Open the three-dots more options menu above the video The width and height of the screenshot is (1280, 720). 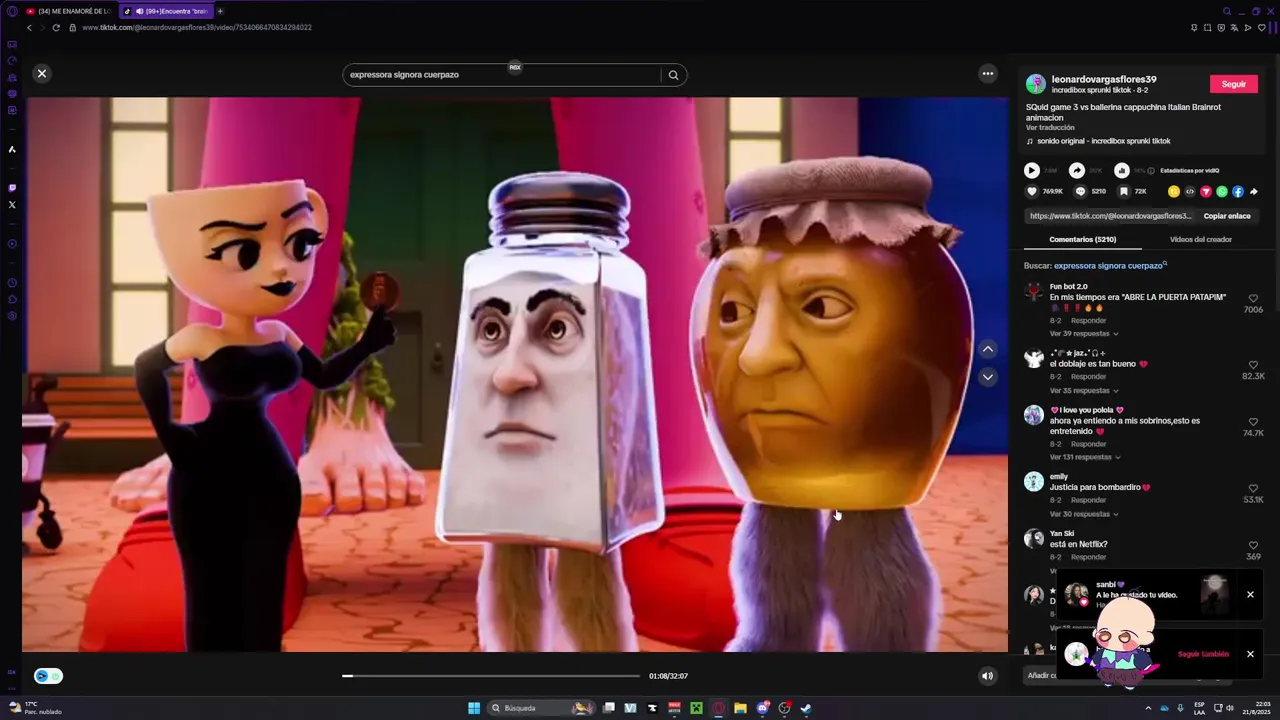coord(988,73)
